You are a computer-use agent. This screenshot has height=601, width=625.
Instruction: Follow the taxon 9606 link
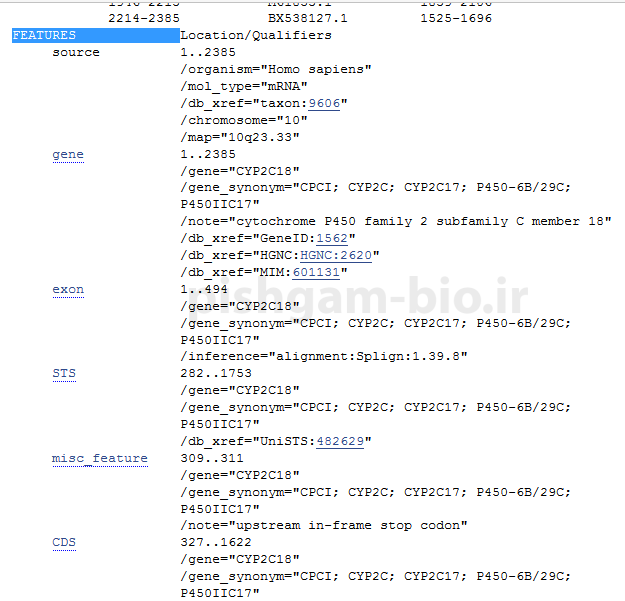[x=324, y=104]
